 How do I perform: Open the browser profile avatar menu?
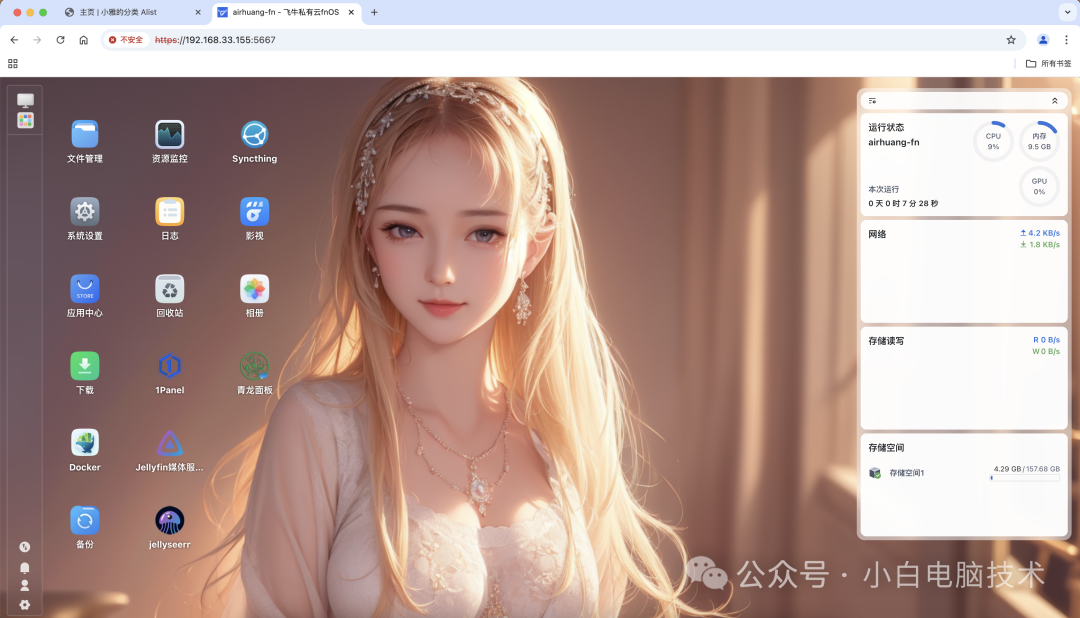click(1042, 40)
